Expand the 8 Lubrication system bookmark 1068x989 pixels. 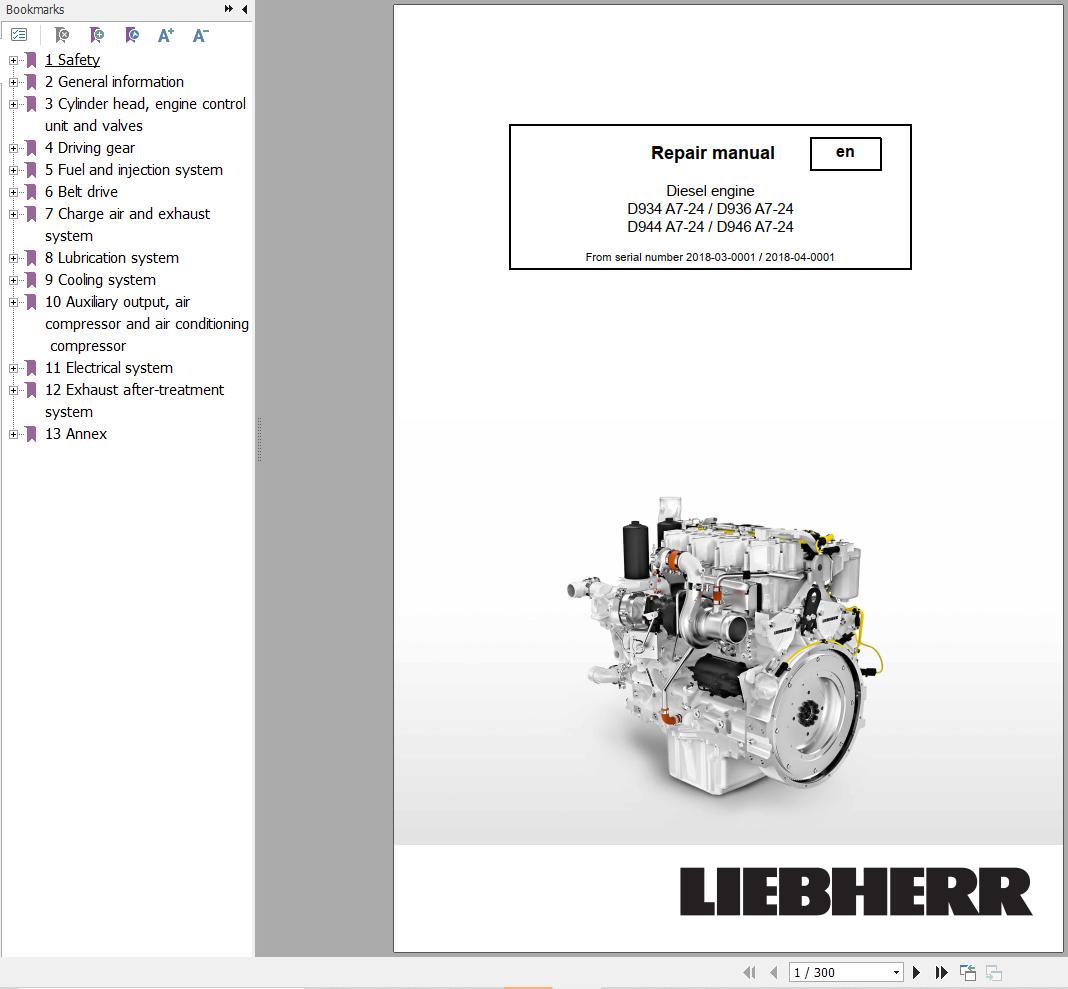(x=13, y=258)
